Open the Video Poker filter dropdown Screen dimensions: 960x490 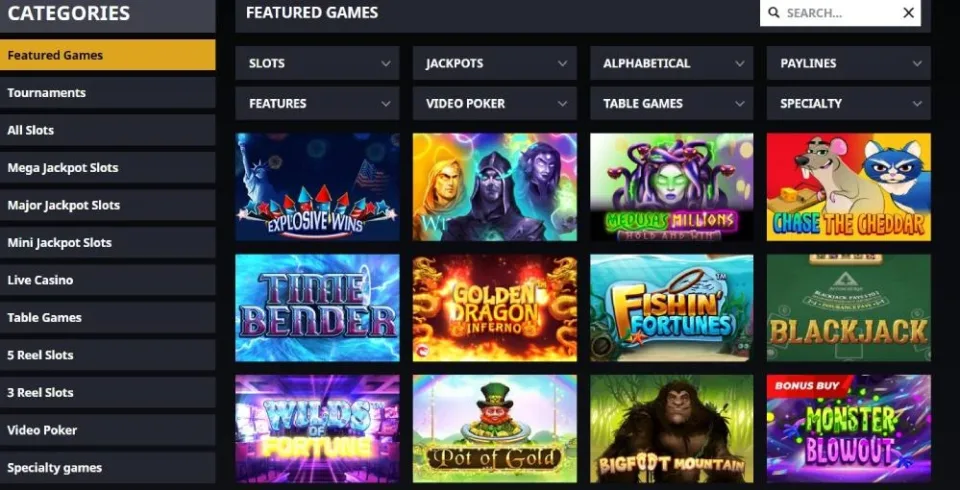tap(495, 103)
